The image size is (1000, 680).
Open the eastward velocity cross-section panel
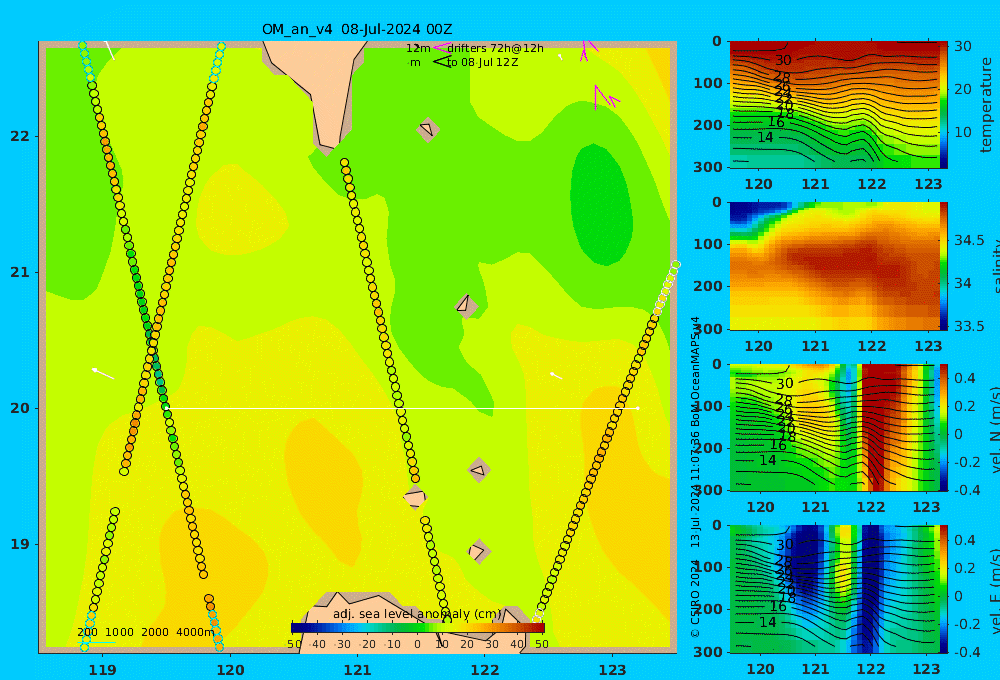point(834,589)
